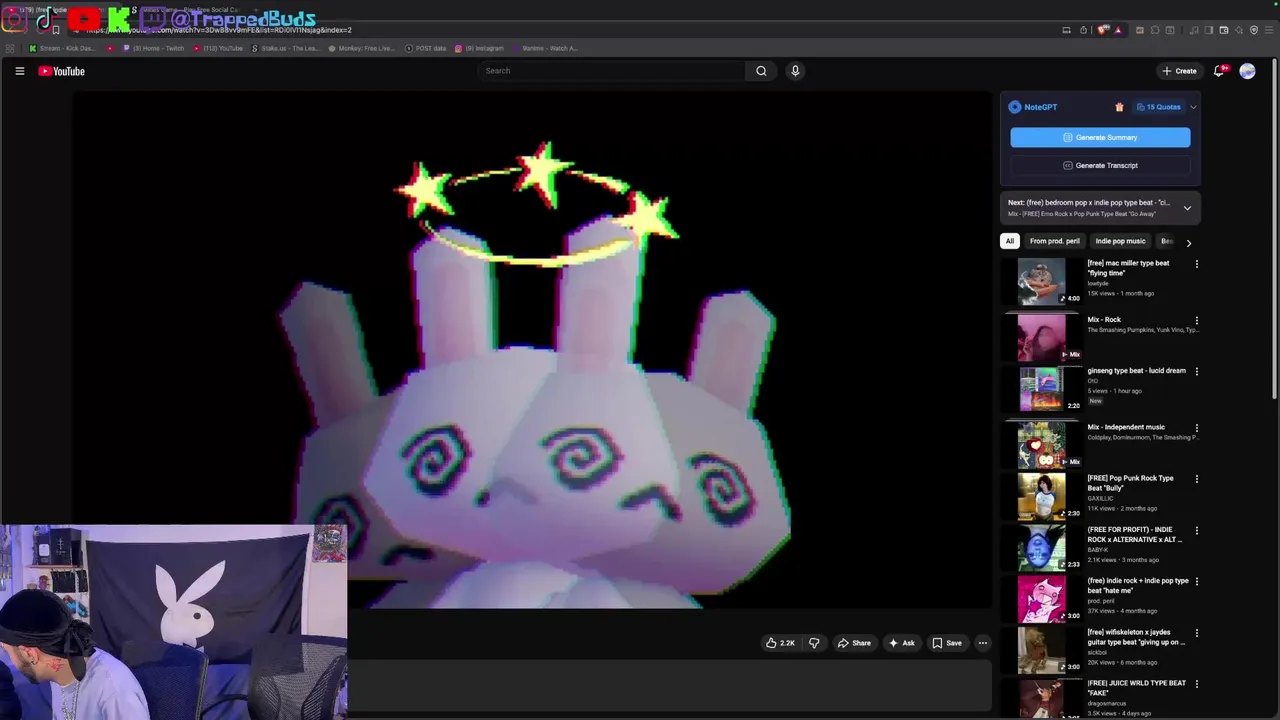Open options for JUICE WRLD "FAKE" video
The width and height of the screenshot is (1280, 720).
pyautogui.click(x=1196, y=684)
